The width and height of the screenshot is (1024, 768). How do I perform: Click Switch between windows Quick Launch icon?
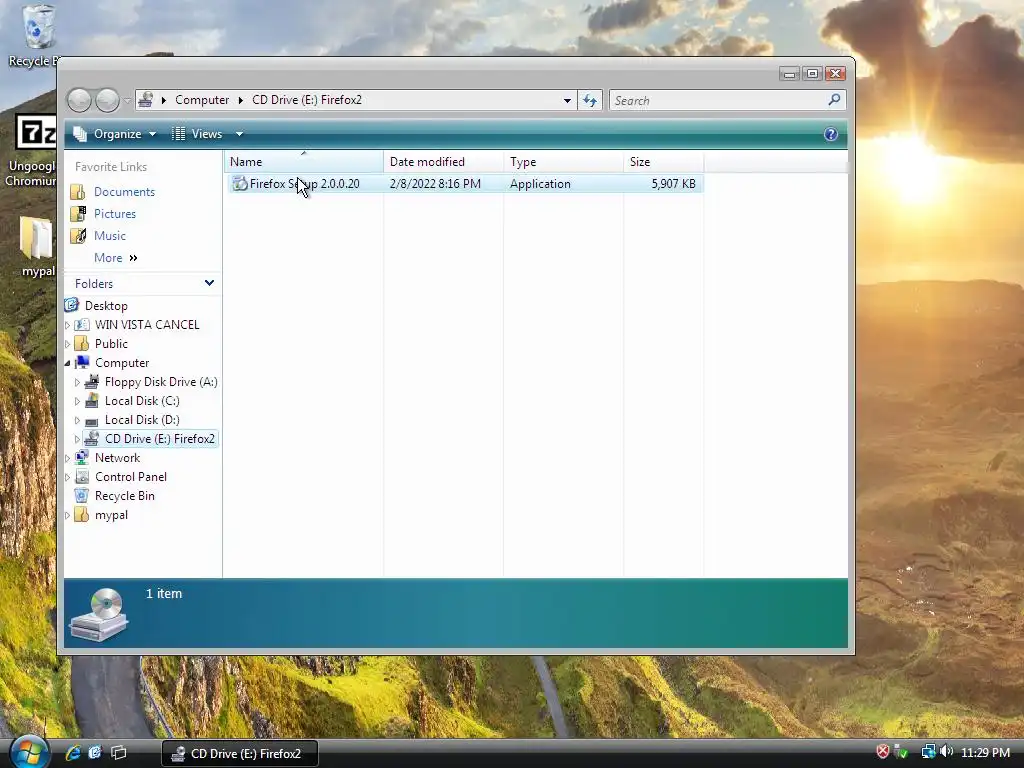(x=119, y=753)
